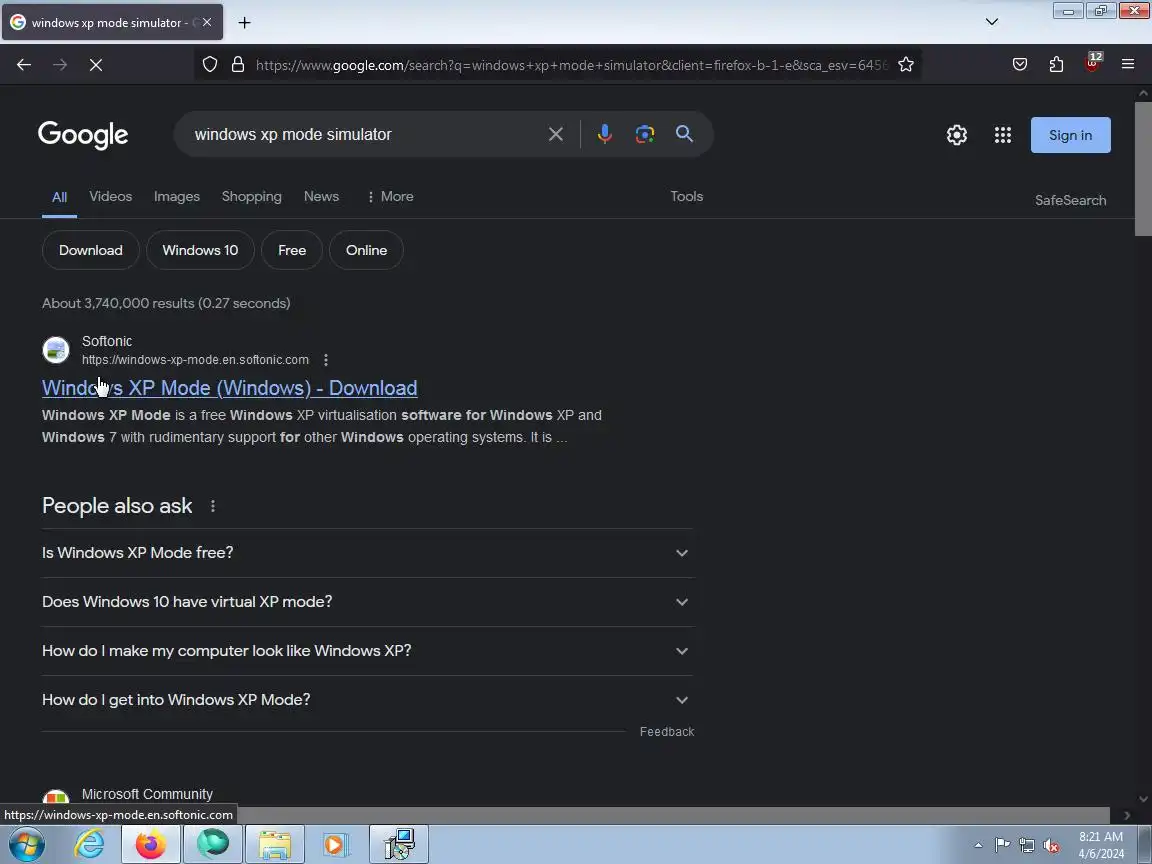Switch to the Videos tab
Viewport: 1152px width, 864px height.
tap(110, 196)
